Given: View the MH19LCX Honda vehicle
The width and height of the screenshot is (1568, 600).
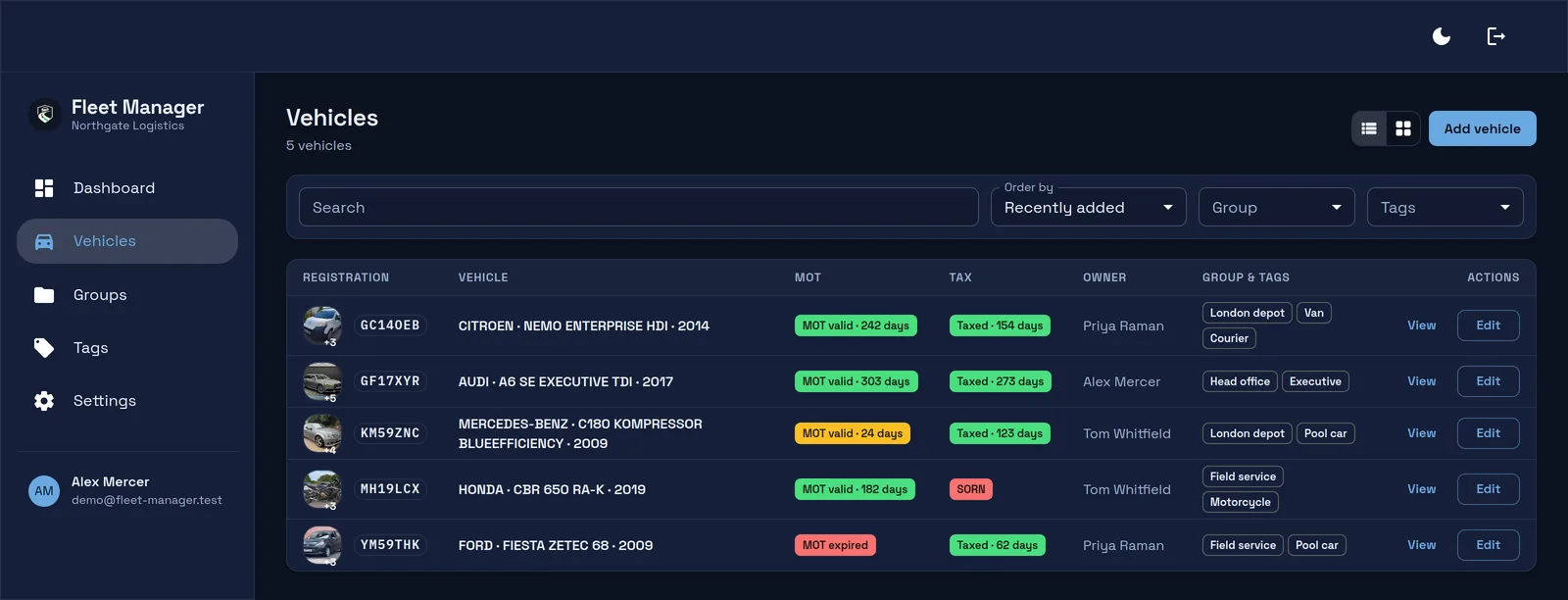Looking at the screenshot, I should pyautogui.click(x=1422, y=489).
